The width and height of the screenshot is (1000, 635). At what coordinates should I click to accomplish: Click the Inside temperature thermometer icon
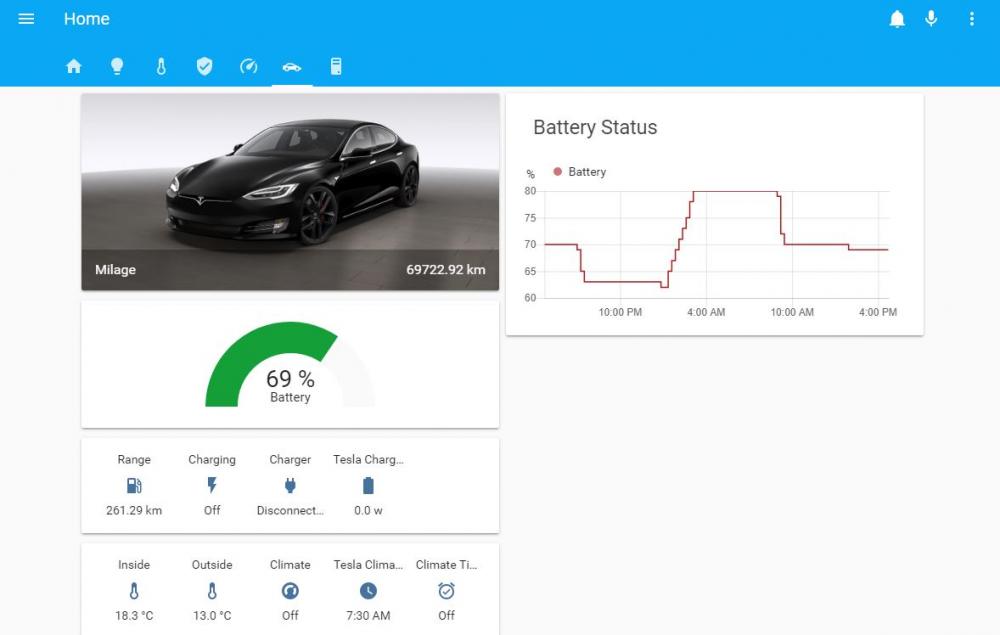pyautogui.click(x=134, y=591)
